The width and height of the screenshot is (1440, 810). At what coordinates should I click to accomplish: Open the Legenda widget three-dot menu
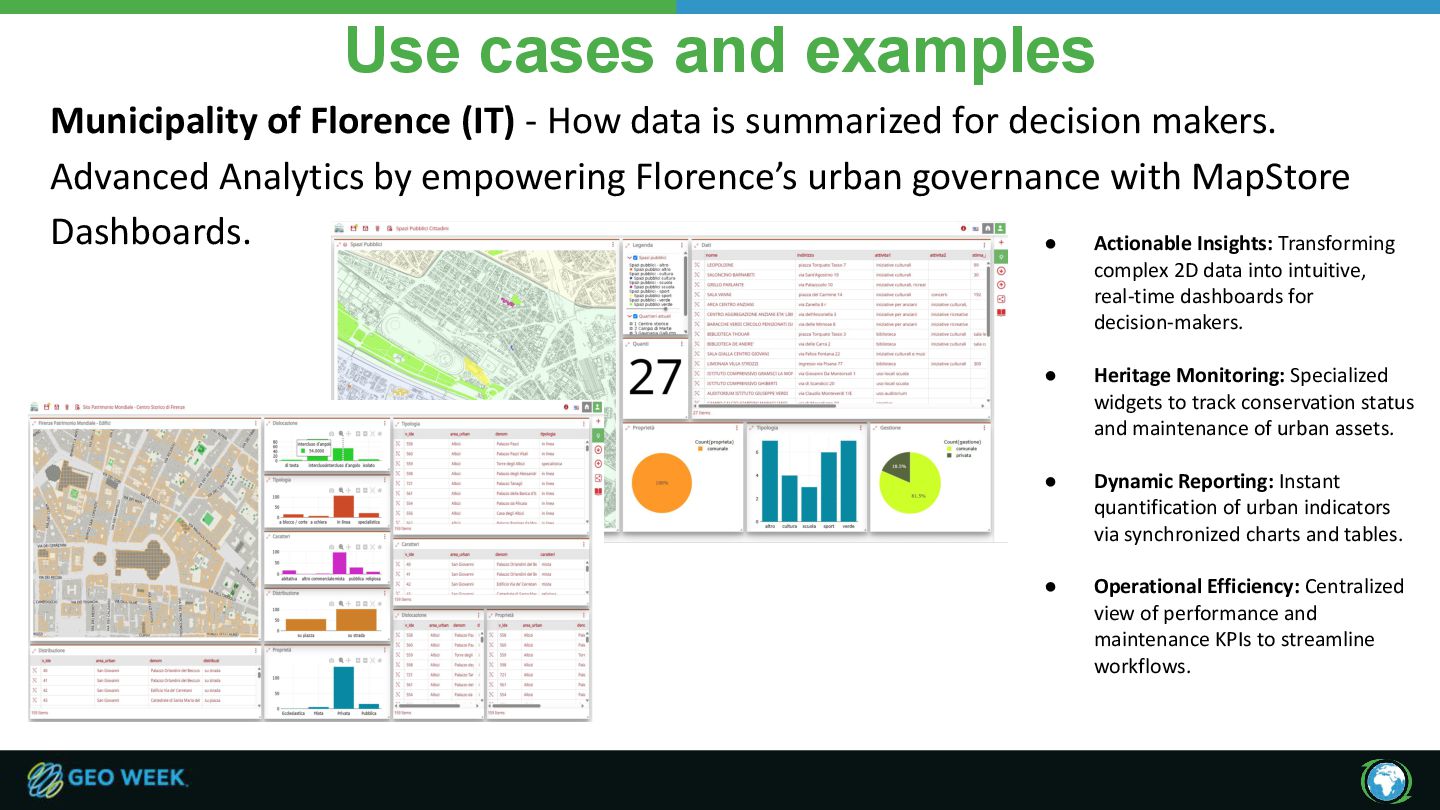coord(682,245)
